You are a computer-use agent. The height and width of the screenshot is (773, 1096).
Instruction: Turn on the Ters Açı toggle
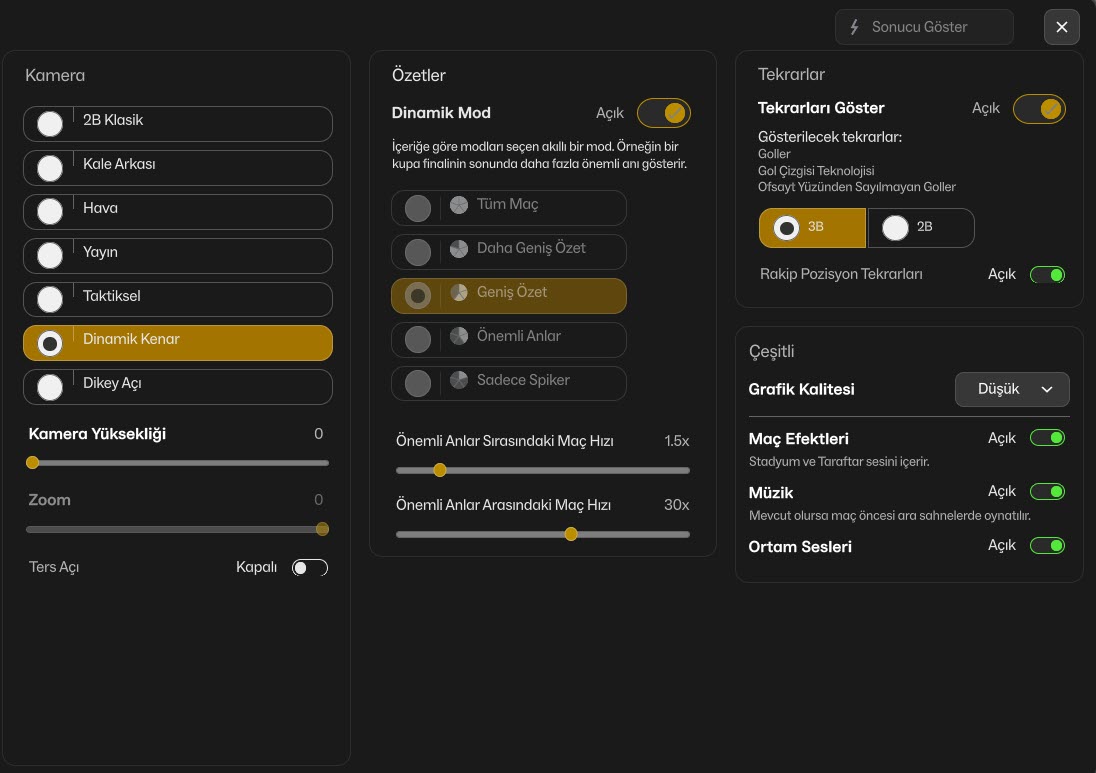pyautogui.click(x=309, y=568)
